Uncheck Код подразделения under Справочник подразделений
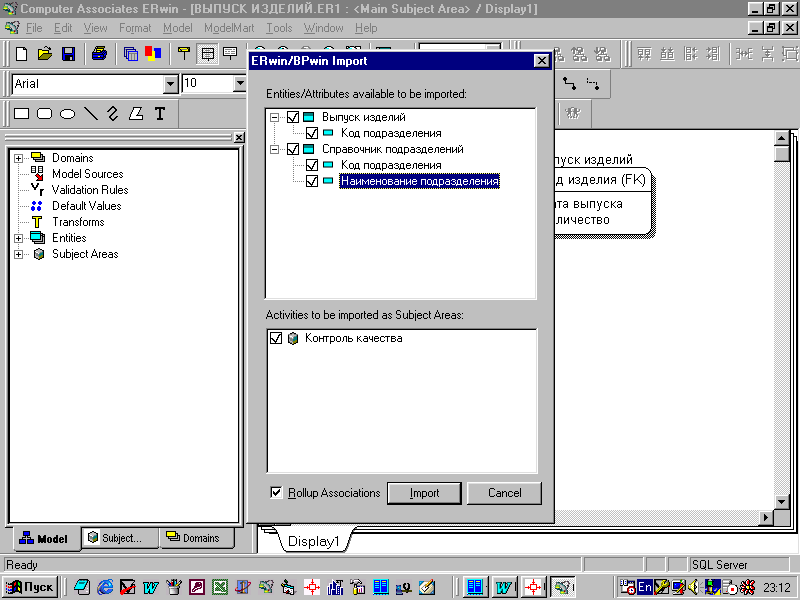The image size is (800, 600). tap(312, 165)
